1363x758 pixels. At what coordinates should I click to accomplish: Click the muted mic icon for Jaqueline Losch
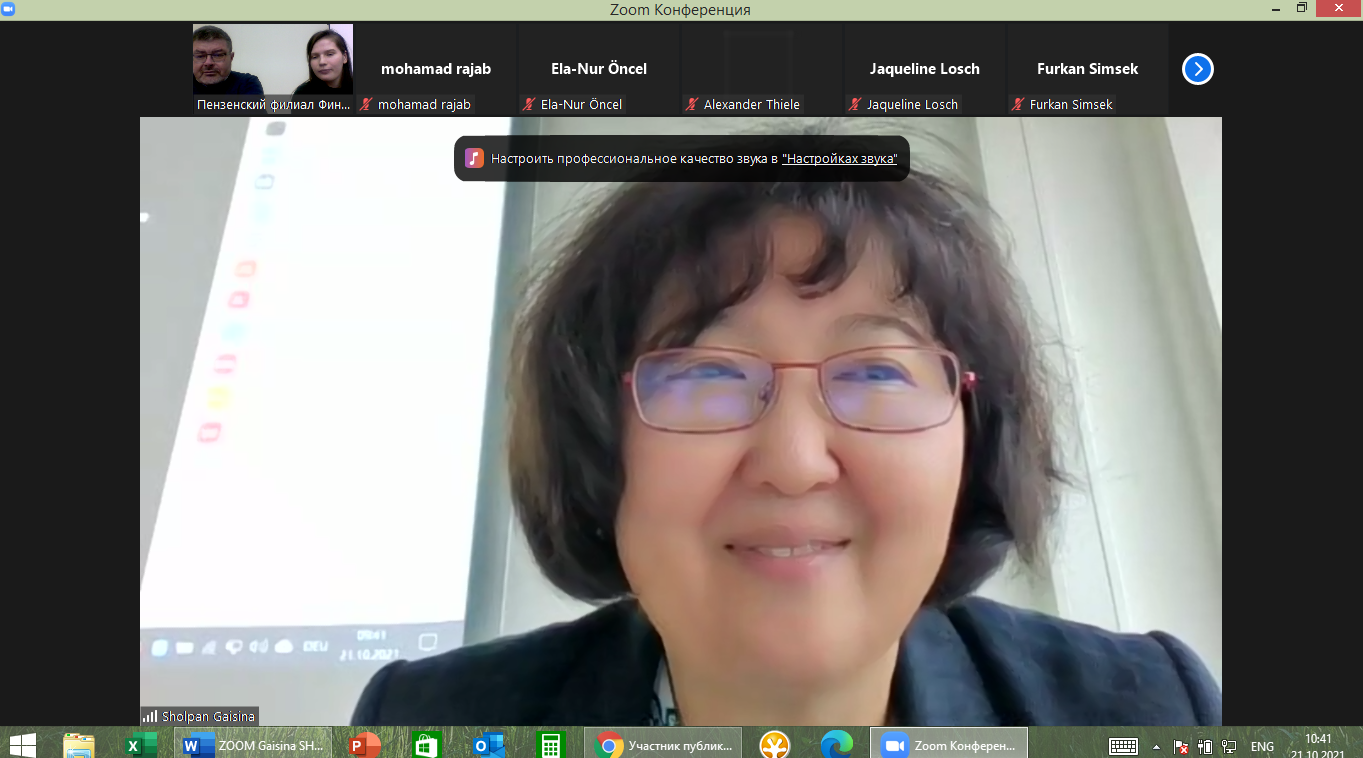[855, 104]
